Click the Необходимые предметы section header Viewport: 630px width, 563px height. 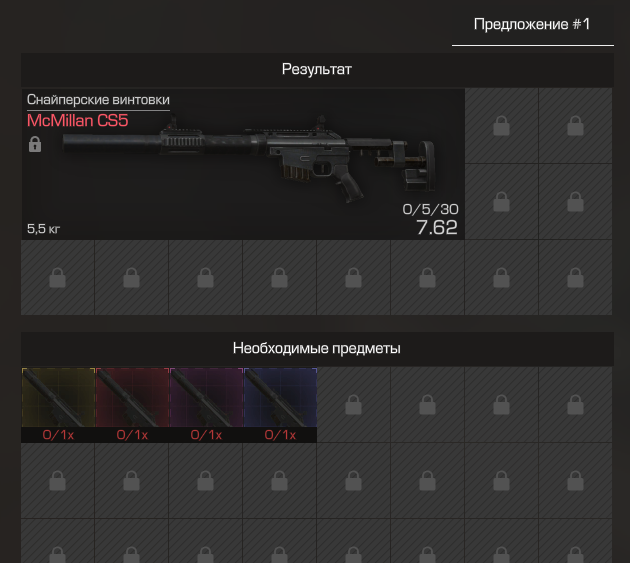317,348
